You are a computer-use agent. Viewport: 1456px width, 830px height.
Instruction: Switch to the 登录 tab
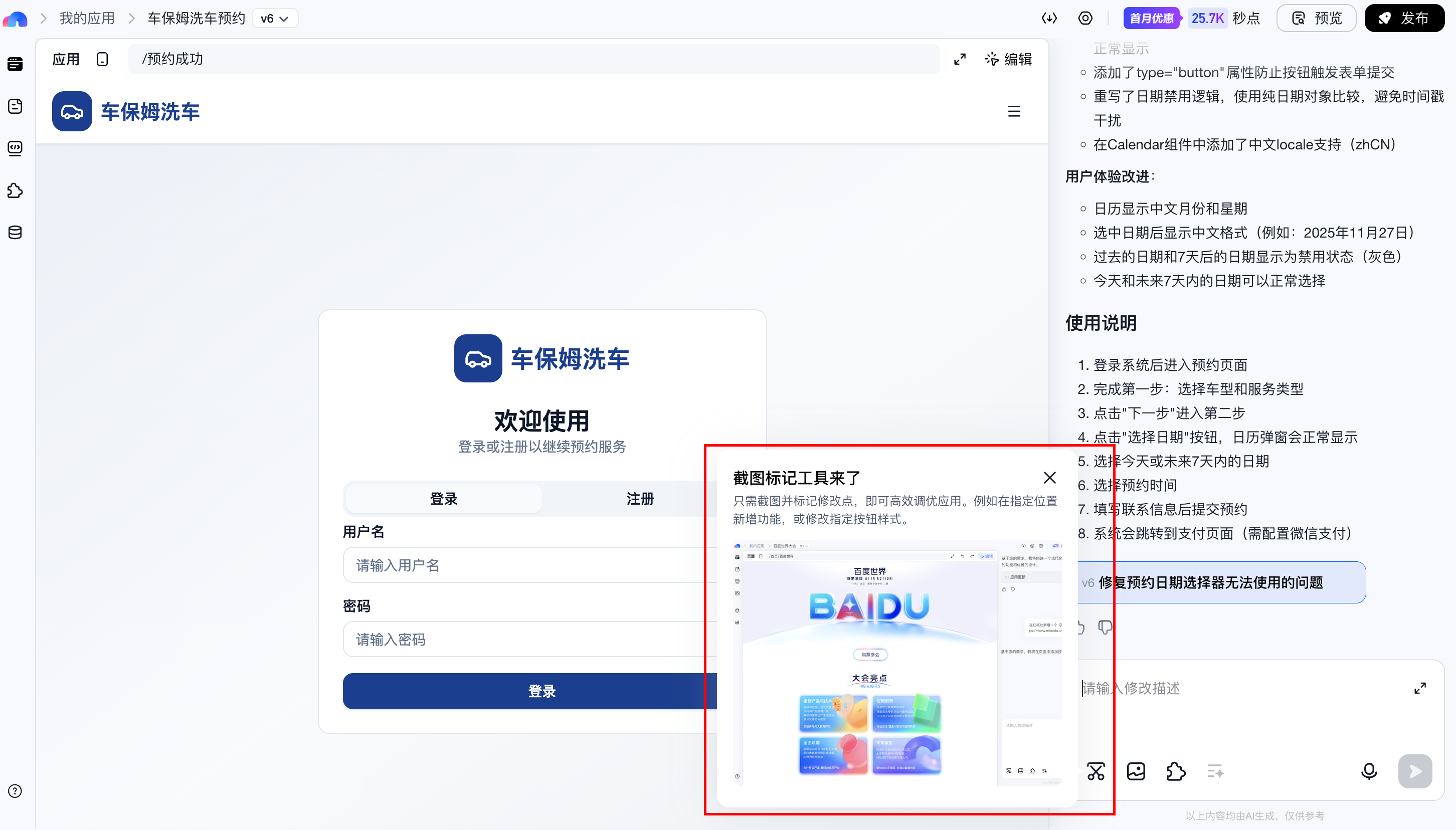pyautogui.click(x=444, y=499)
